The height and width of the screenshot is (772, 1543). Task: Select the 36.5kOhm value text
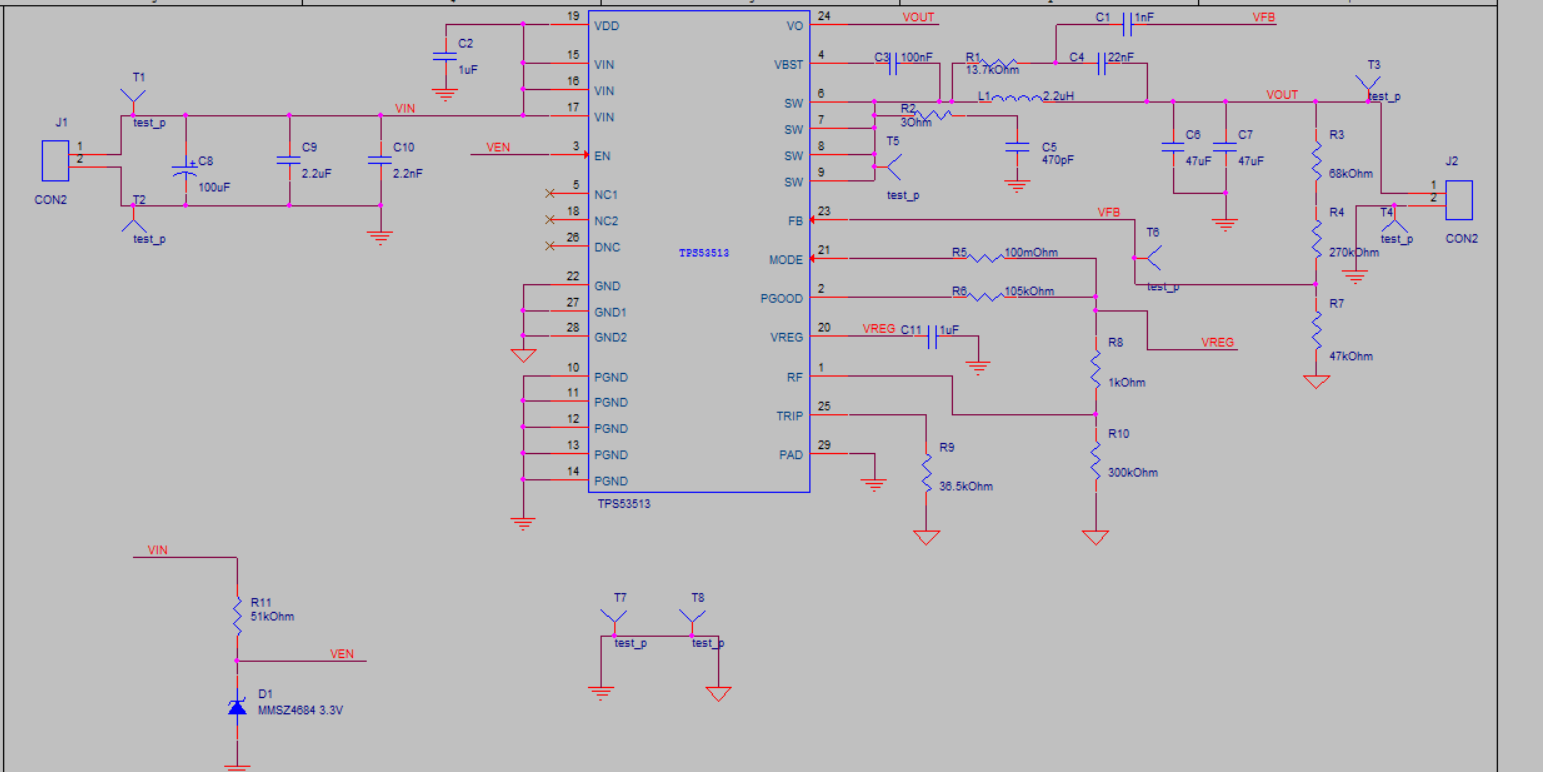click(x=966, y=487)
